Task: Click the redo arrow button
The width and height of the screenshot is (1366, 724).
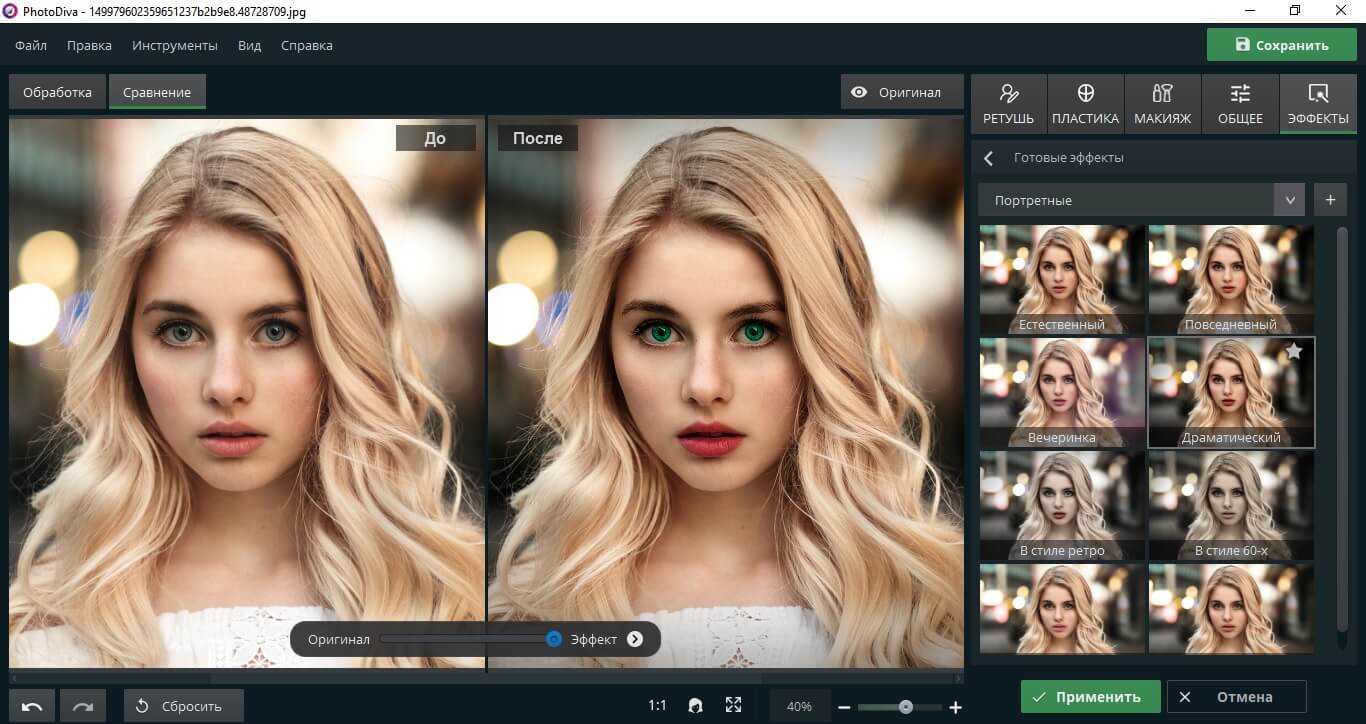Action: (83, 706)
